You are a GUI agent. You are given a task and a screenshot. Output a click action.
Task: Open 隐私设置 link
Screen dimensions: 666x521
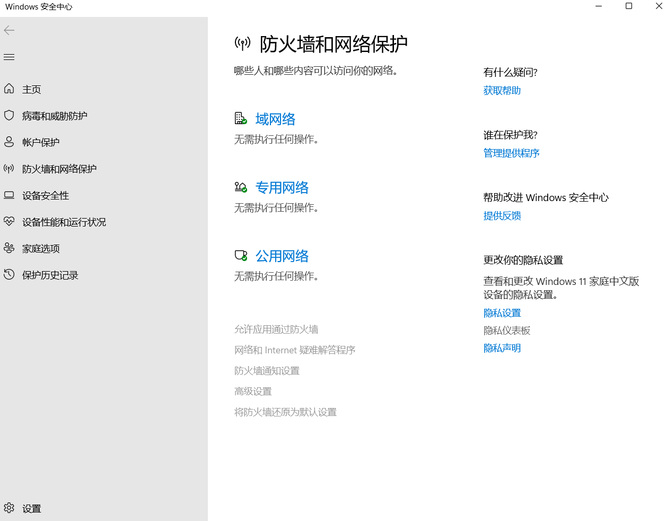(x=502, y=313)
